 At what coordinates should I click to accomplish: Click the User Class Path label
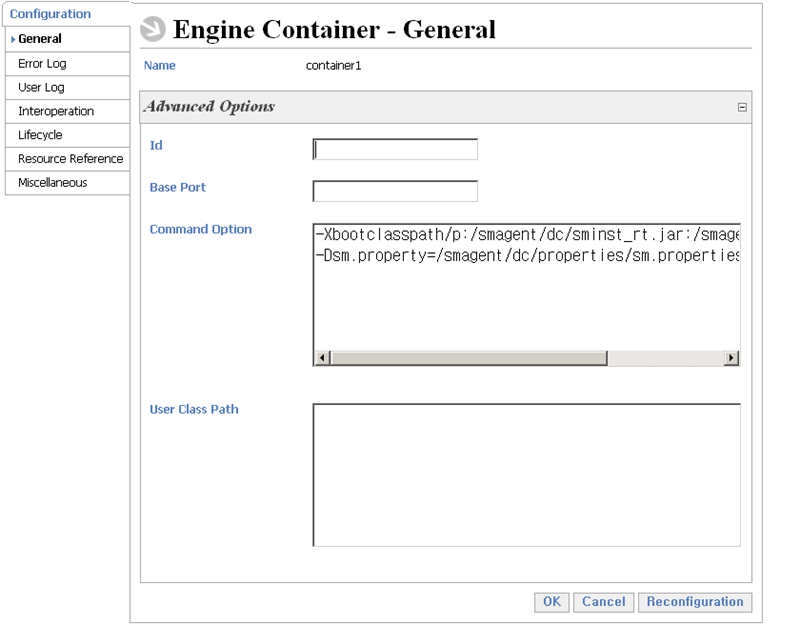(x=194, y=409)
